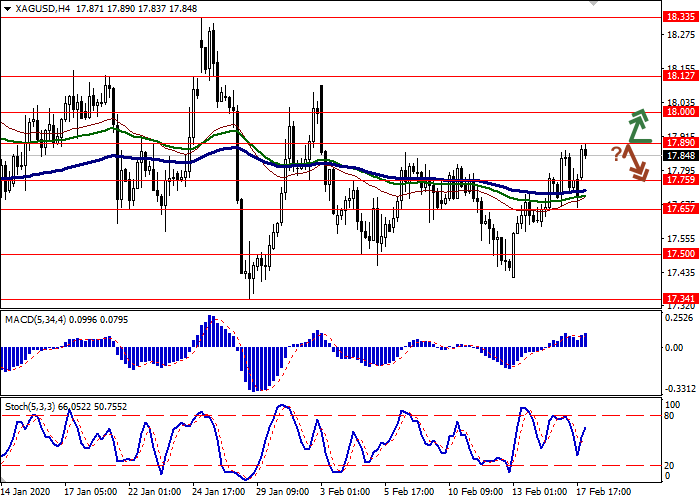Select the 17.657 red price level label
Viewport: 700px width, 500px height.
679,208
